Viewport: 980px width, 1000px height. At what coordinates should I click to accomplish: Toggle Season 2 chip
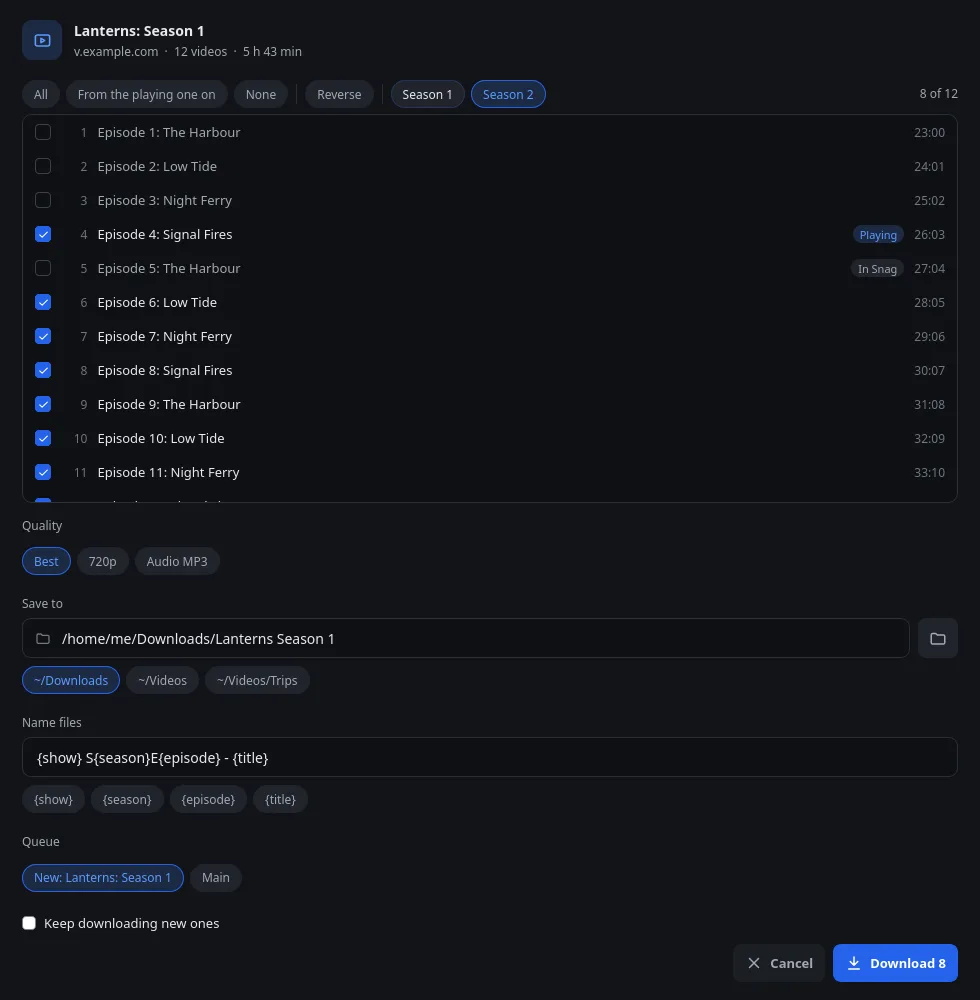pyautogui.click(x=508, y=94)
